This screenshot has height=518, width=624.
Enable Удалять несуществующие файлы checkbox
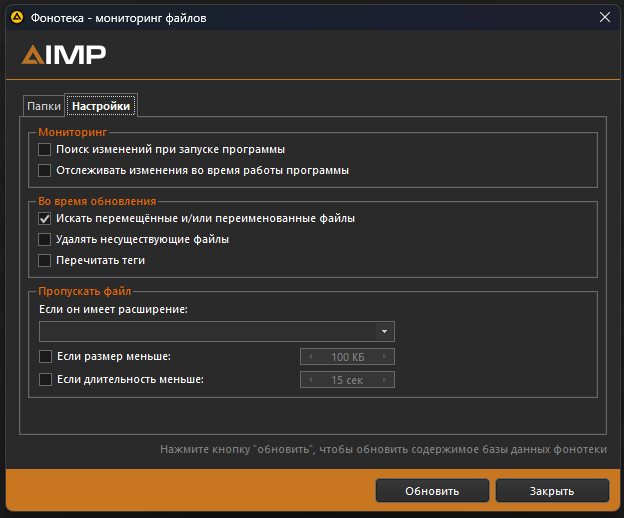point(44,239)
